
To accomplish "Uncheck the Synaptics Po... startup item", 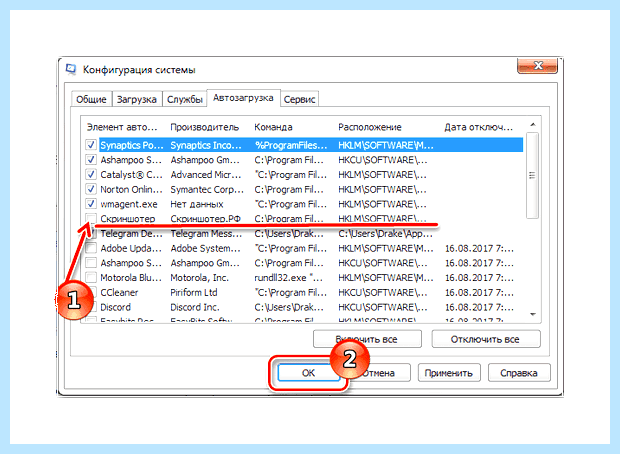I will coord(91,145).
